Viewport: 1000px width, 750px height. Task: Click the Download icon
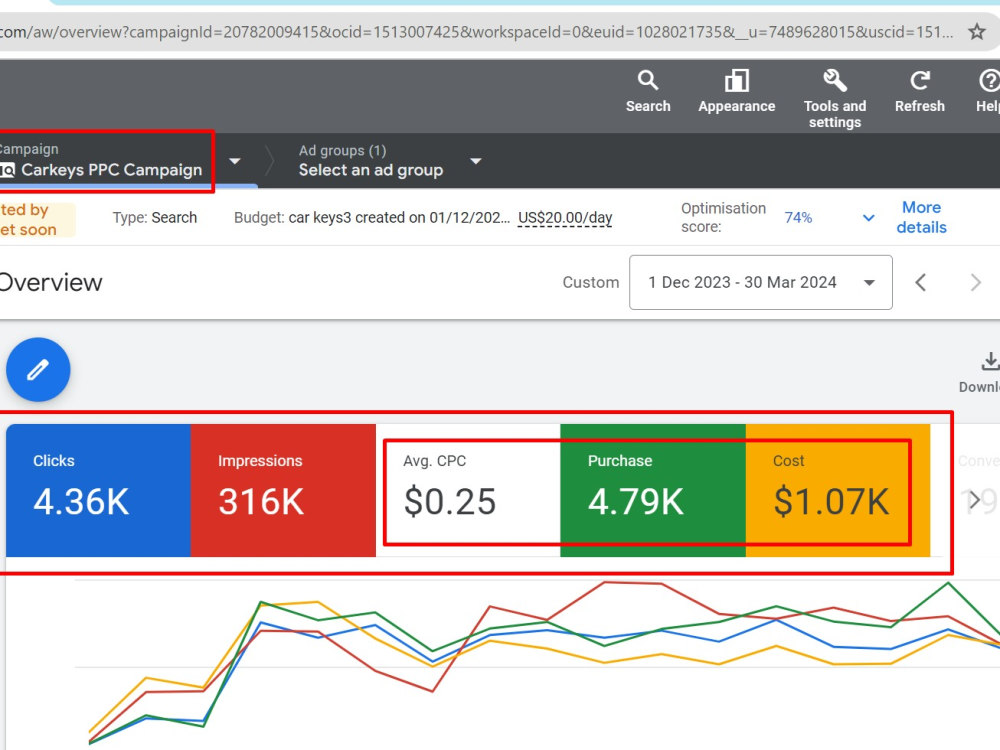(x=989, y=362)
